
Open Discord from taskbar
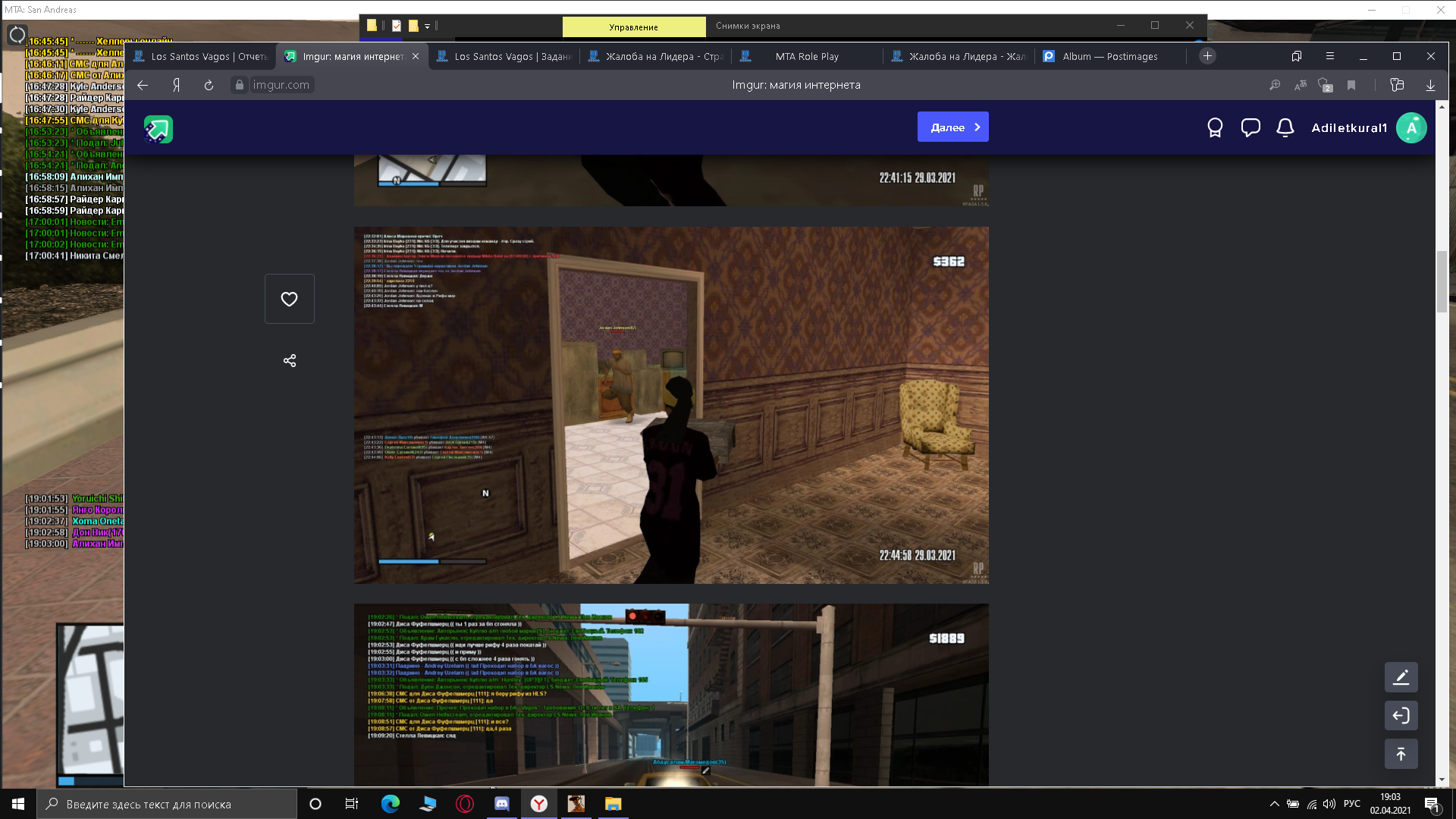(x=502, y=804)
